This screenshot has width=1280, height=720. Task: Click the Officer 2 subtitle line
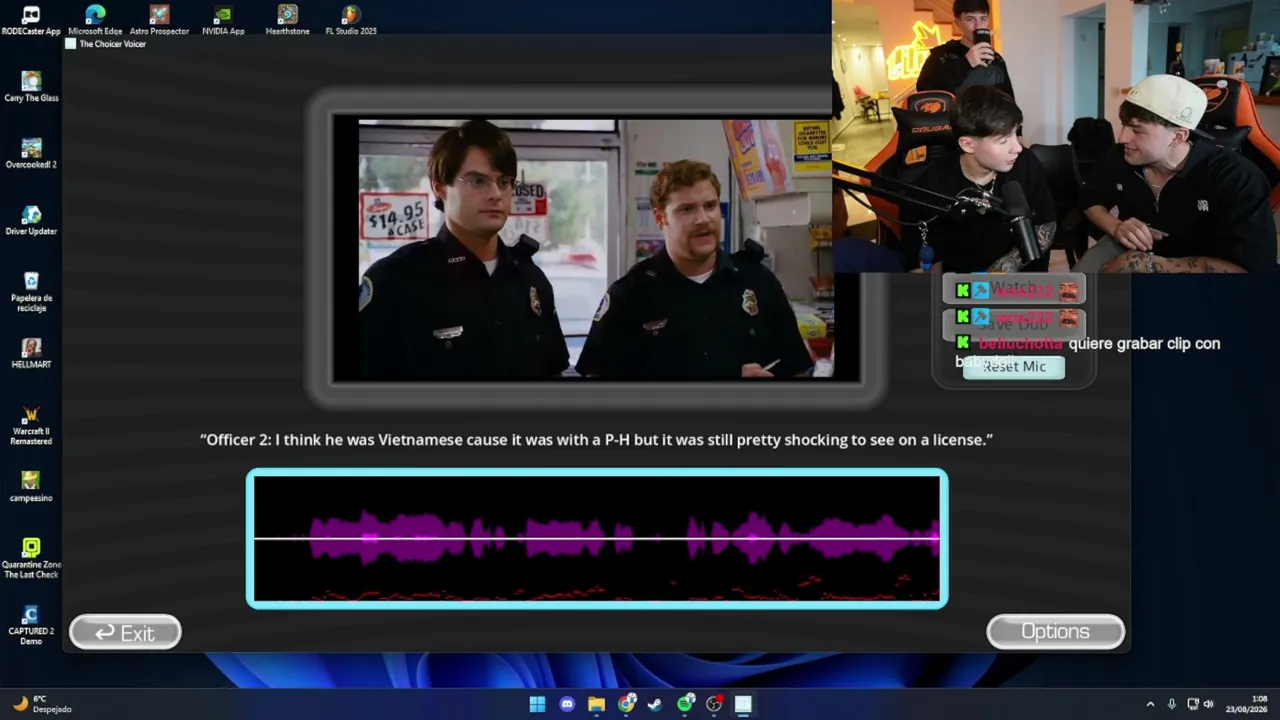click(596, 439)
